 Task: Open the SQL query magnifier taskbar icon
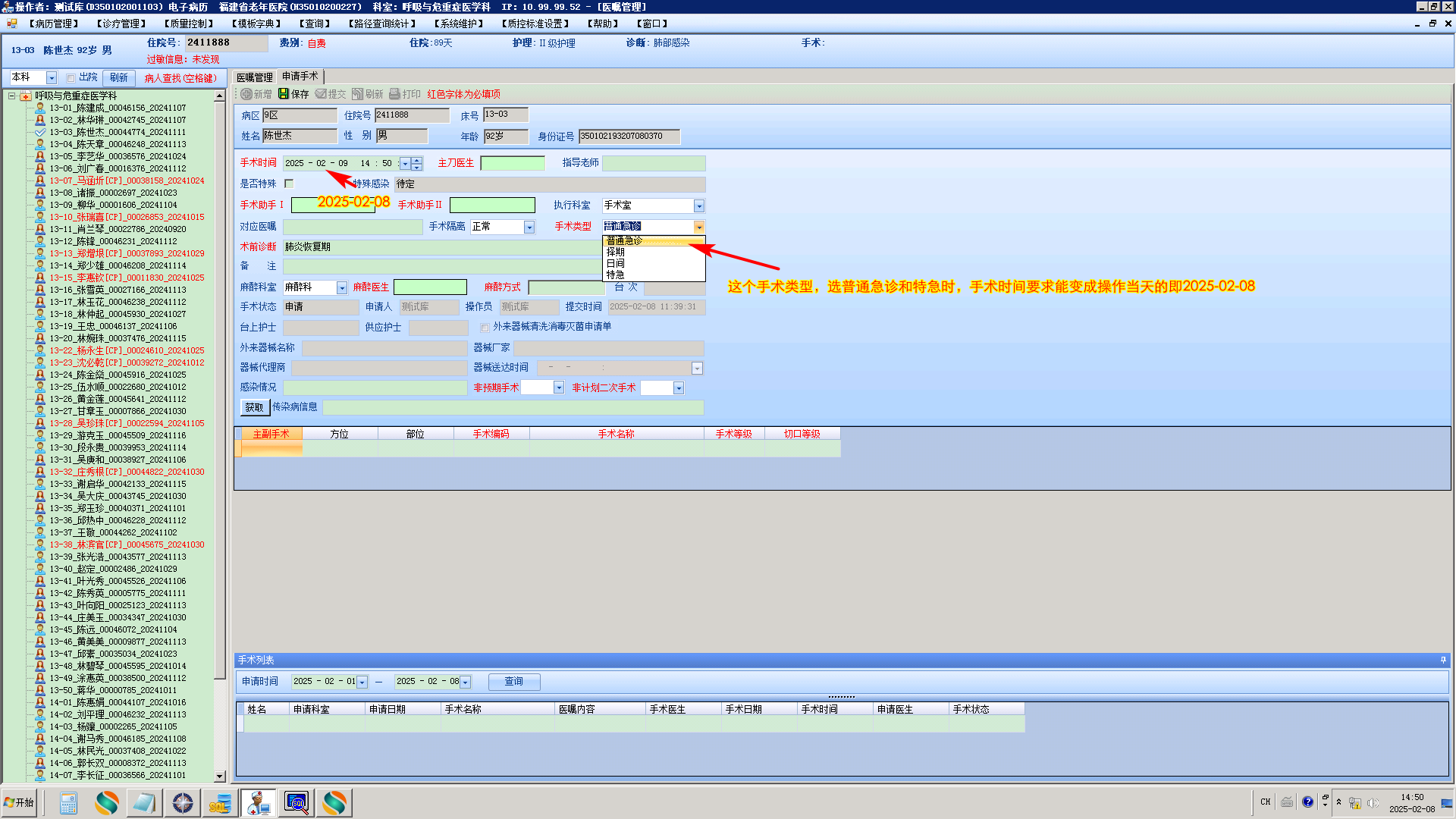(x=297, y=802)
